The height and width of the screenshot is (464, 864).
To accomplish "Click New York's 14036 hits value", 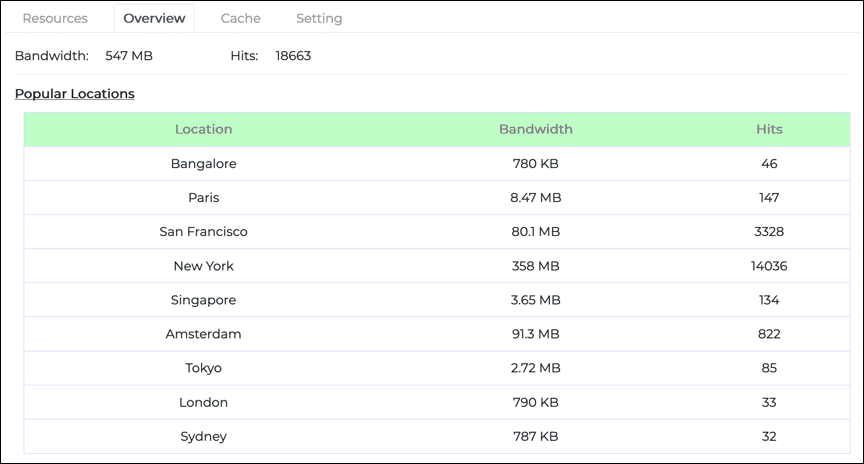I will point(769,266).
